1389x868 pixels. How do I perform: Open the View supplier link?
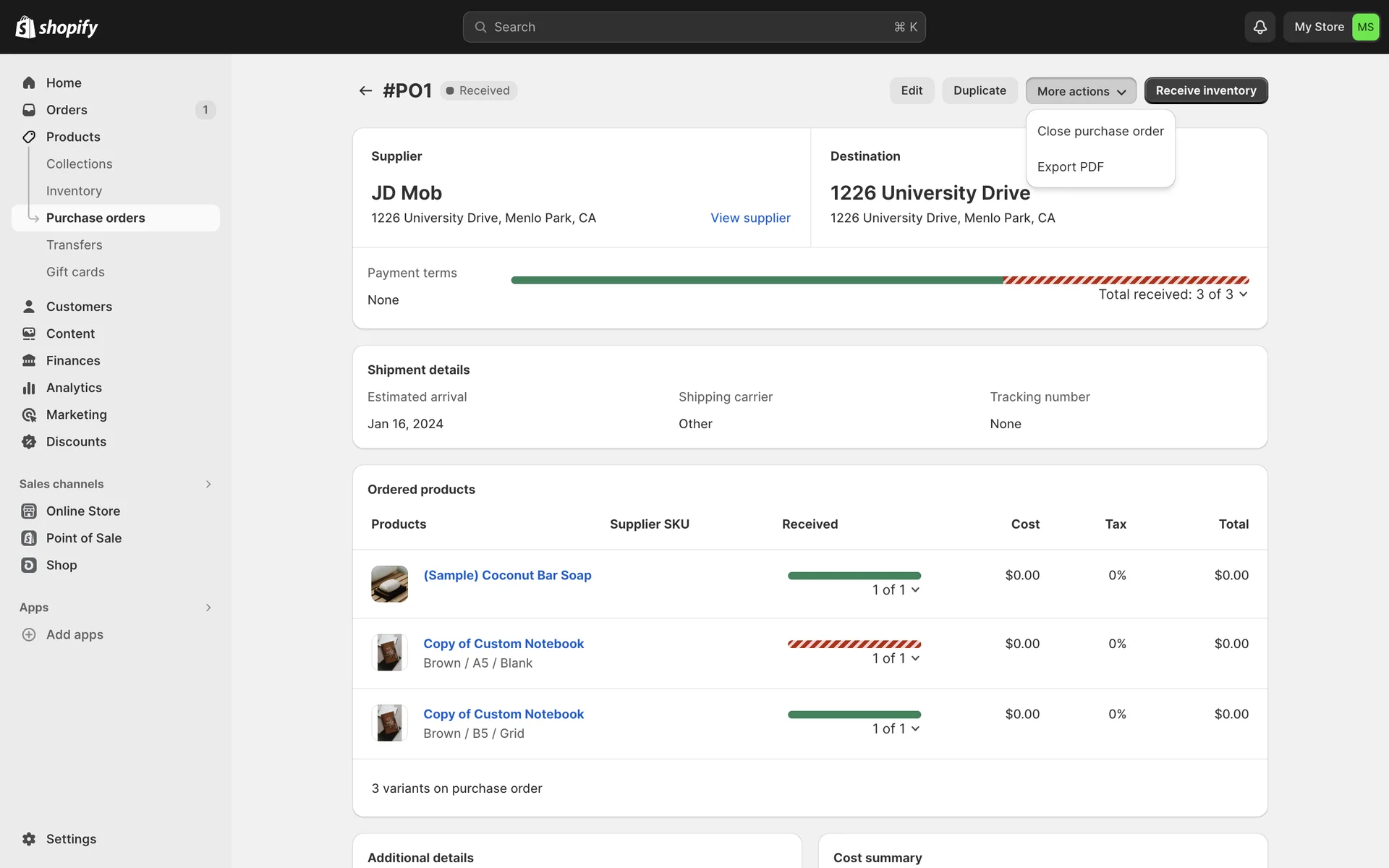coord(750,218)
